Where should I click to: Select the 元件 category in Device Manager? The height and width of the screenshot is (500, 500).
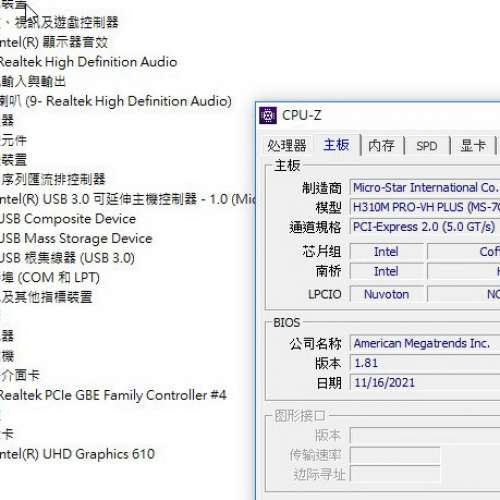click(13, 140)
